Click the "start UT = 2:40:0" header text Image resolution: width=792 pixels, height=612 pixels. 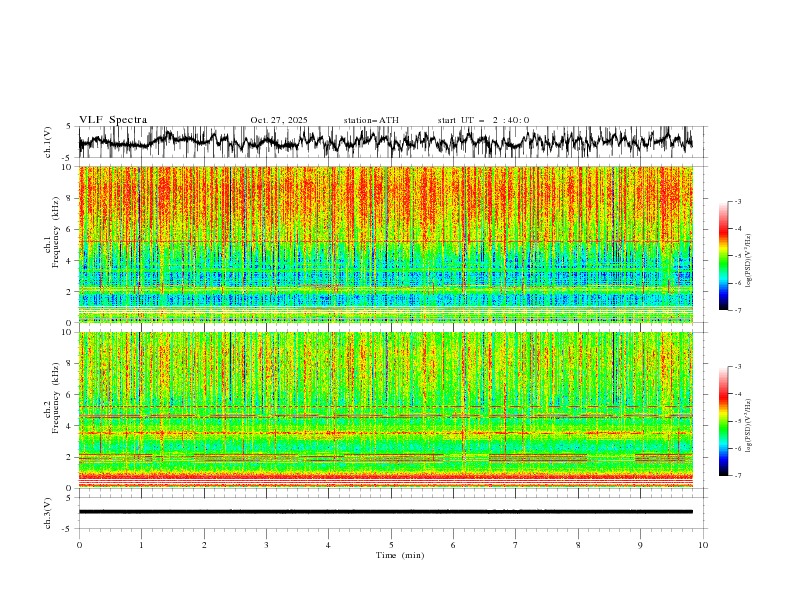coord(483,120)
